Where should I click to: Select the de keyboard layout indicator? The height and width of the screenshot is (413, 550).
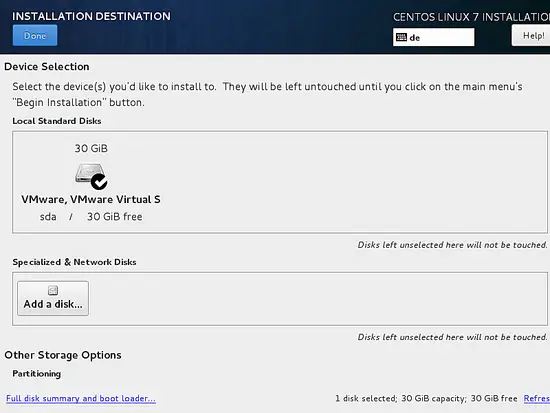click(434, 37)
